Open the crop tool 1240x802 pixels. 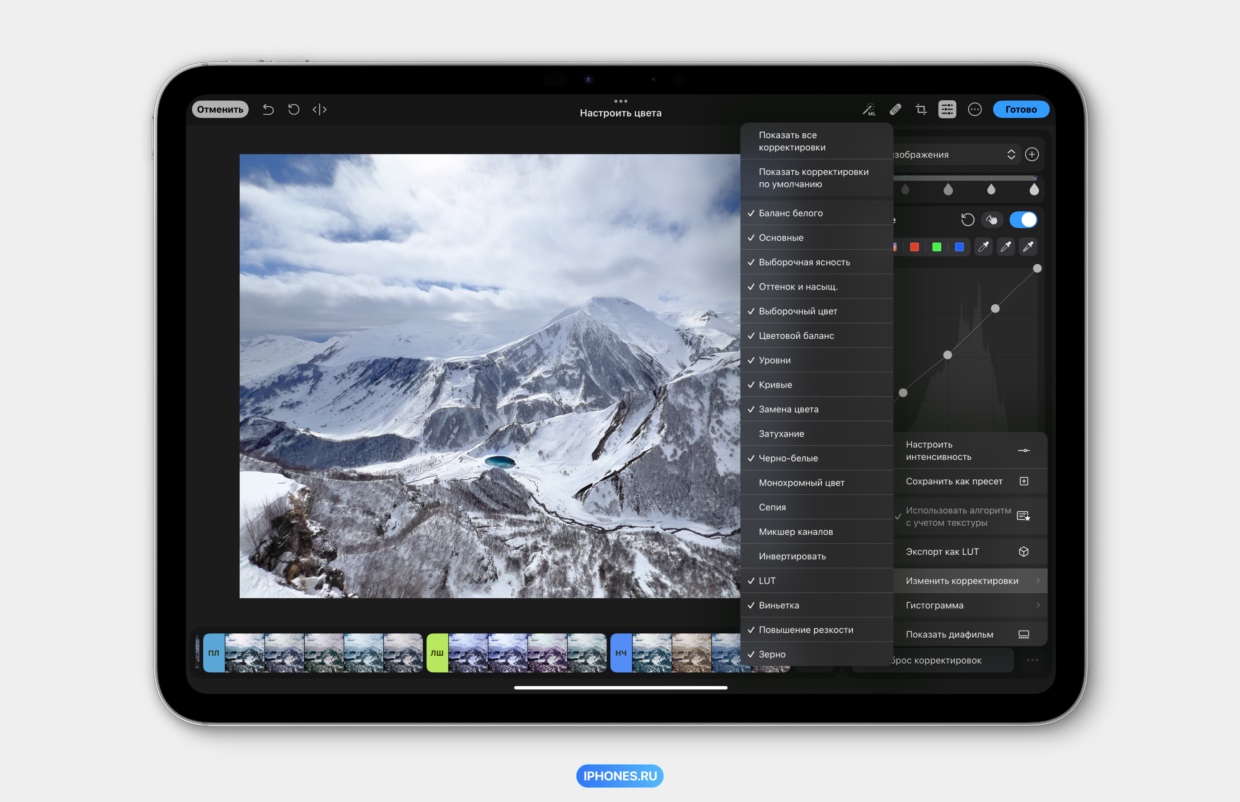pos(921,110)
